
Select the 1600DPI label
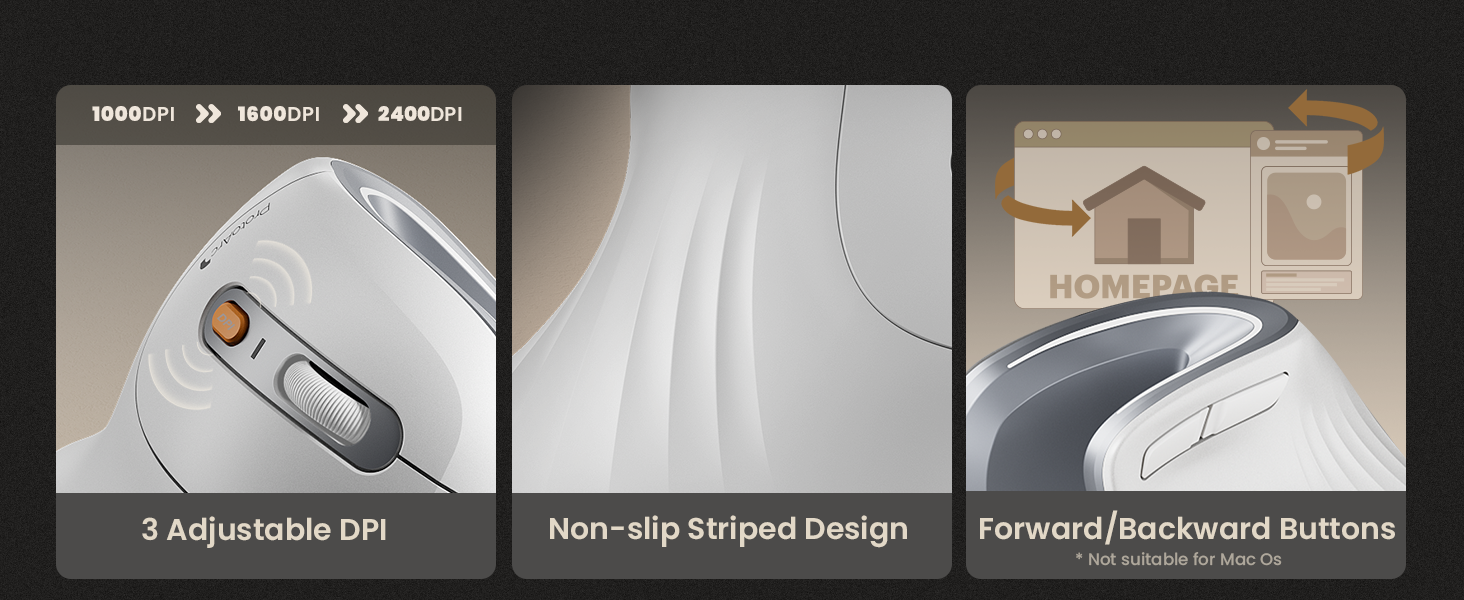tap(278, 114)
